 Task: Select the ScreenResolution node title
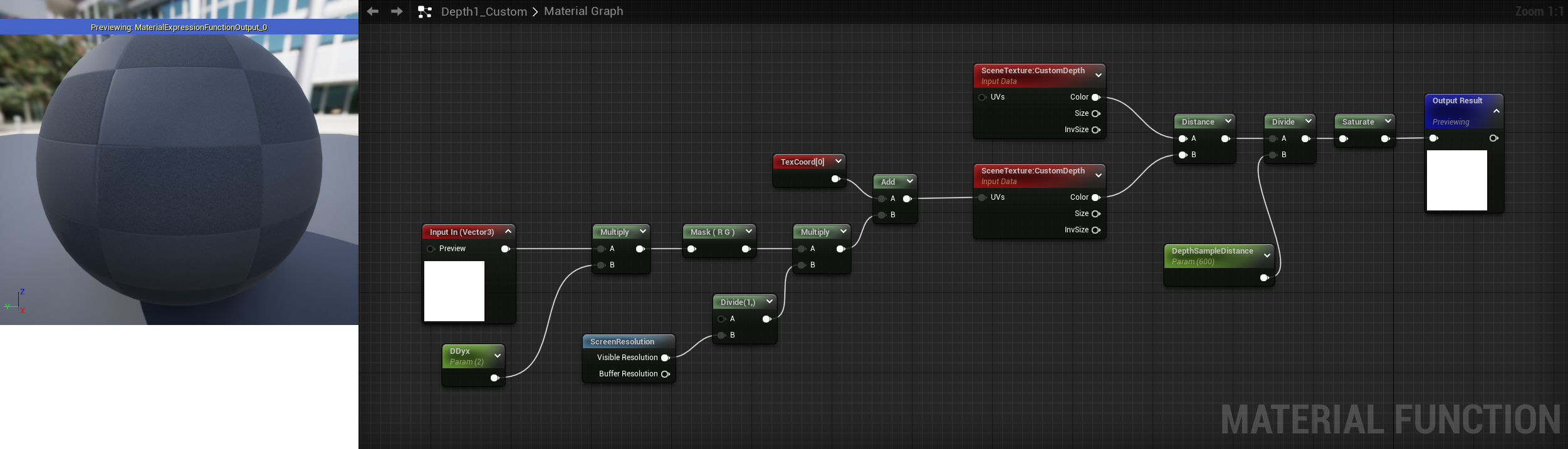[622, 341]
